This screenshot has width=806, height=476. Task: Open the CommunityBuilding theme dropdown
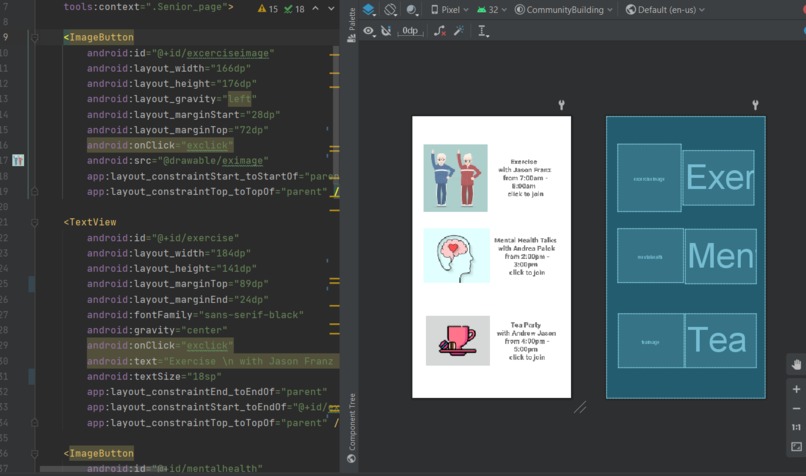[563, 10]
